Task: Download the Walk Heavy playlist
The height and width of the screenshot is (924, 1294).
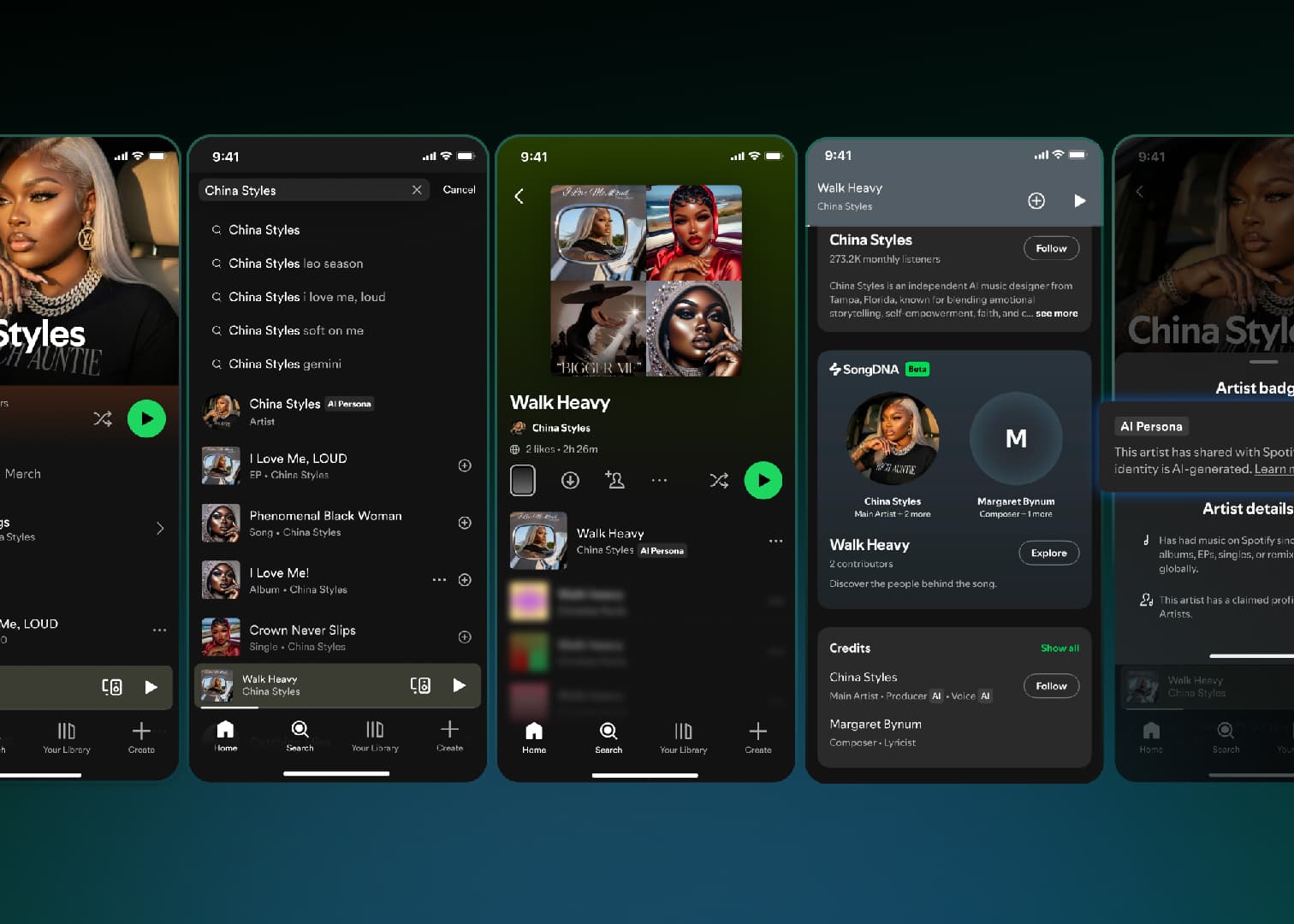Action: pyautogui.click(x=570, y=480)
